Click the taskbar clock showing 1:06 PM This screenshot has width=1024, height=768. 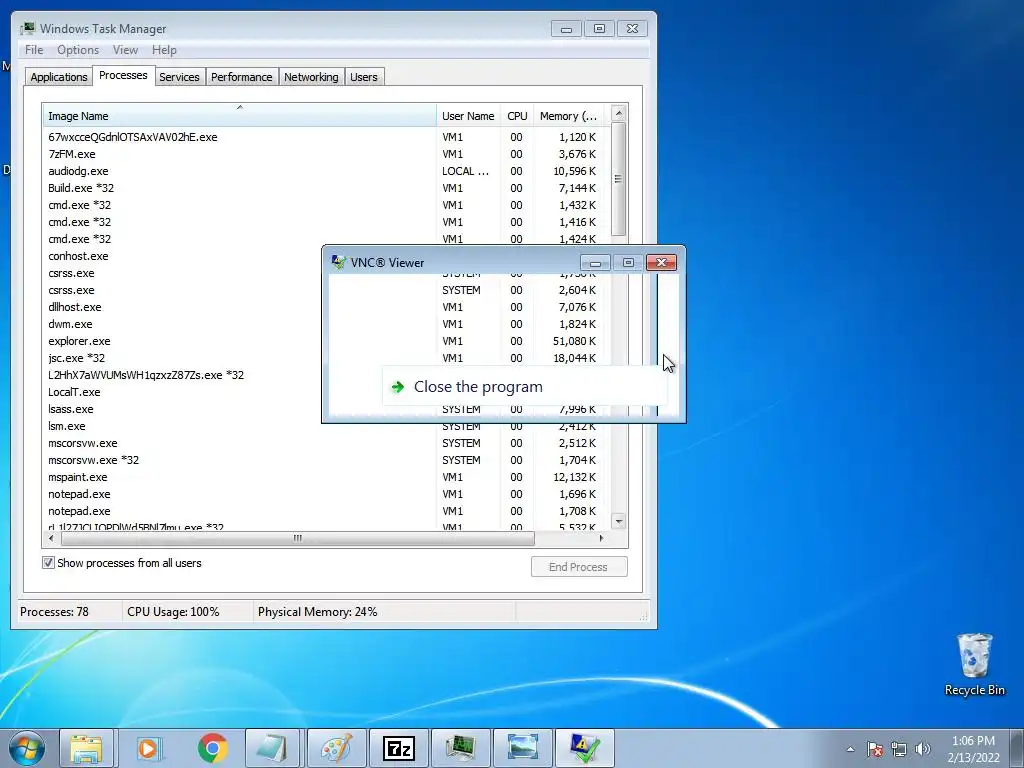(x=973, y=749)
